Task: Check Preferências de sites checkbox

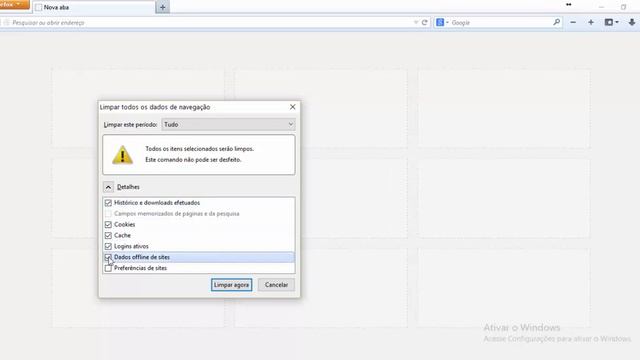Action: point(108,268)
